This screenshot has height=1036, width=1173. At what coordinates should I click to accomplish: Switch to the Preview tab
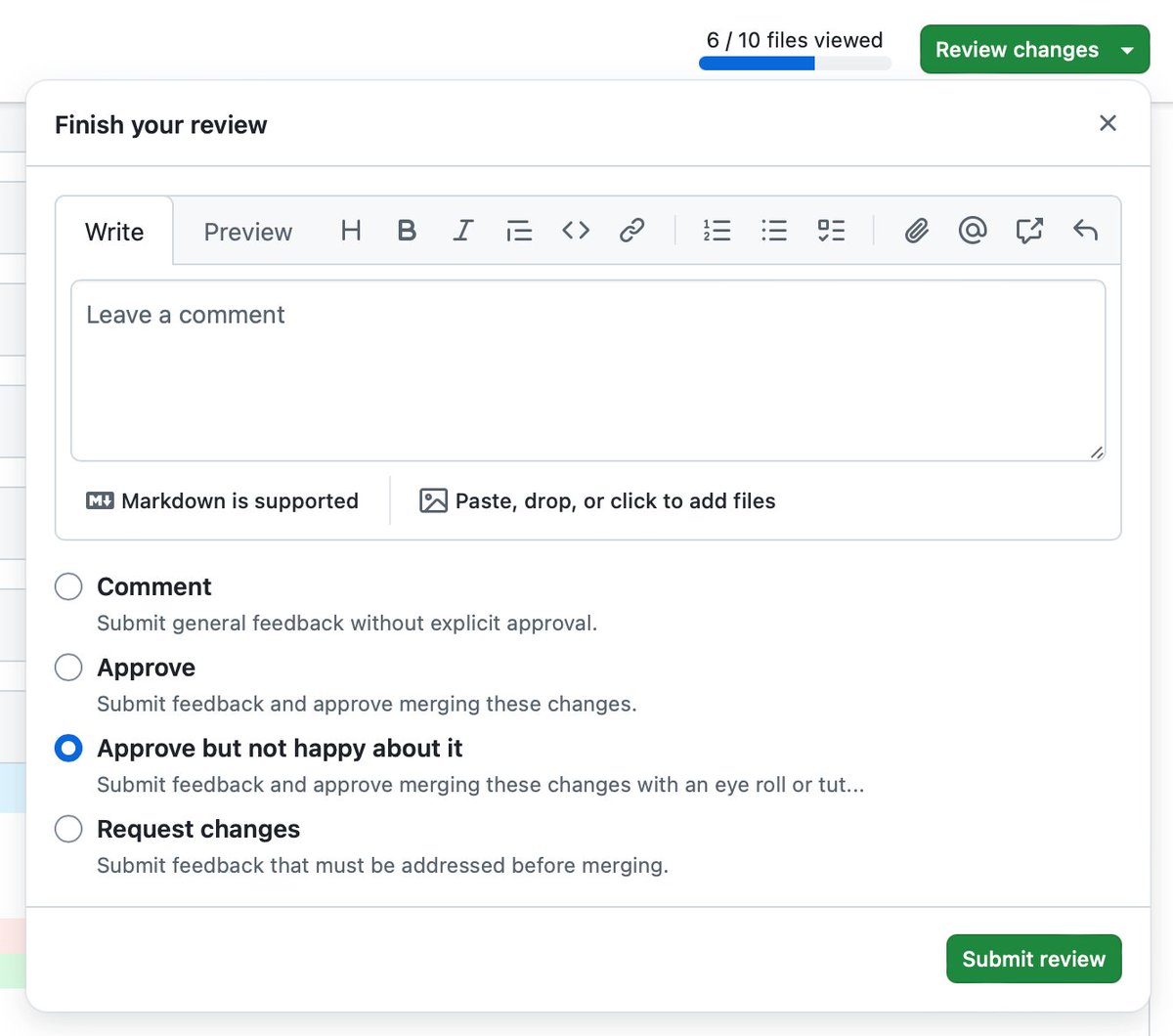(x=248, y=232)
